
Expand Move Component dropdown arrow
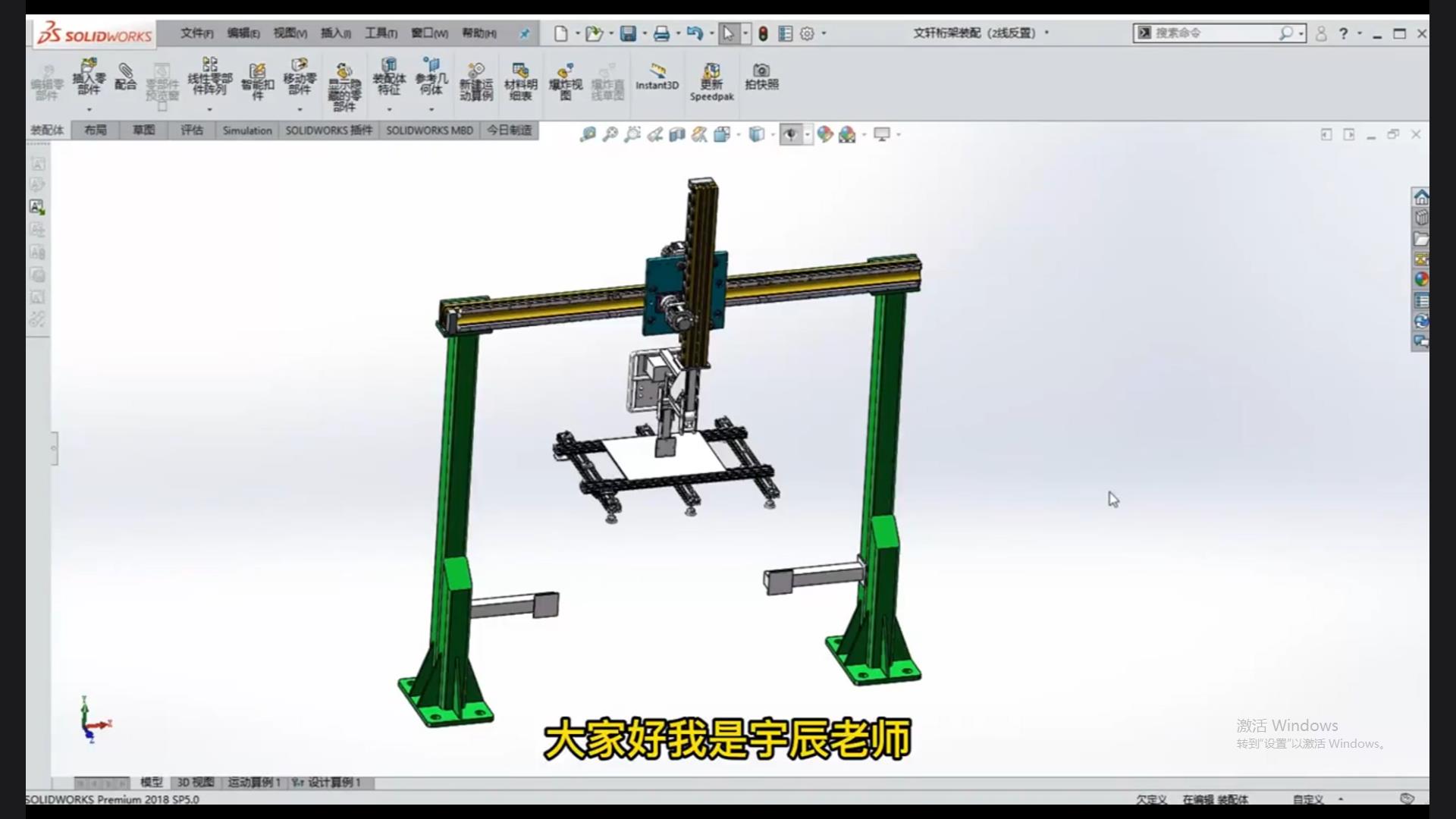300,110
